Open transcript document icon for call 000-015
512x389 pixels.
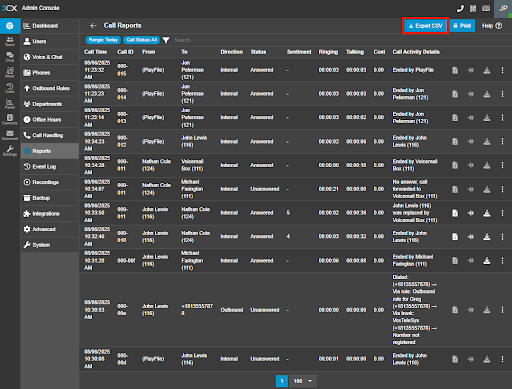click(455, 70)
